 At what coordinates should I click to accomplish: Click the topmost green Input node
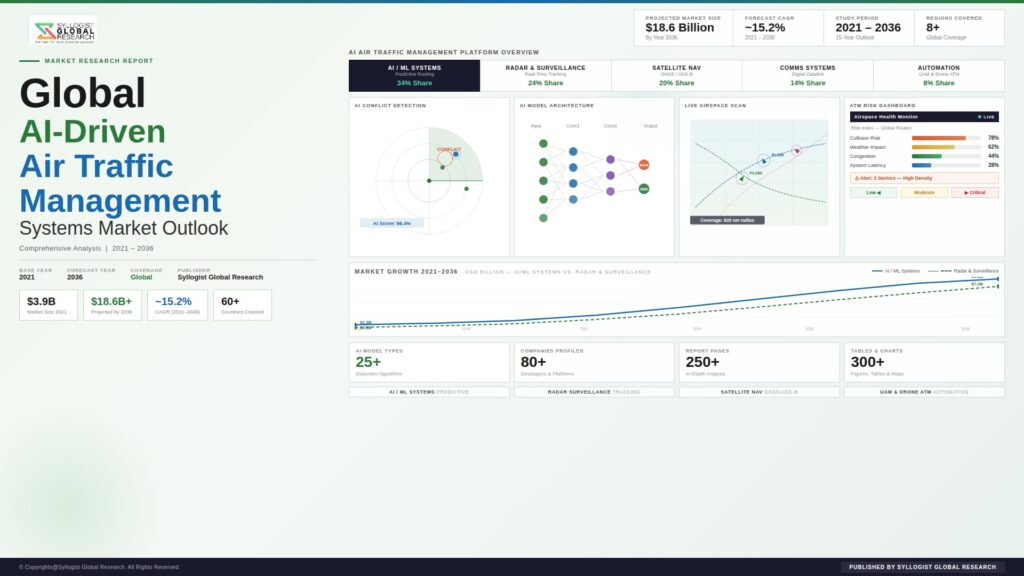pos(543,144)
